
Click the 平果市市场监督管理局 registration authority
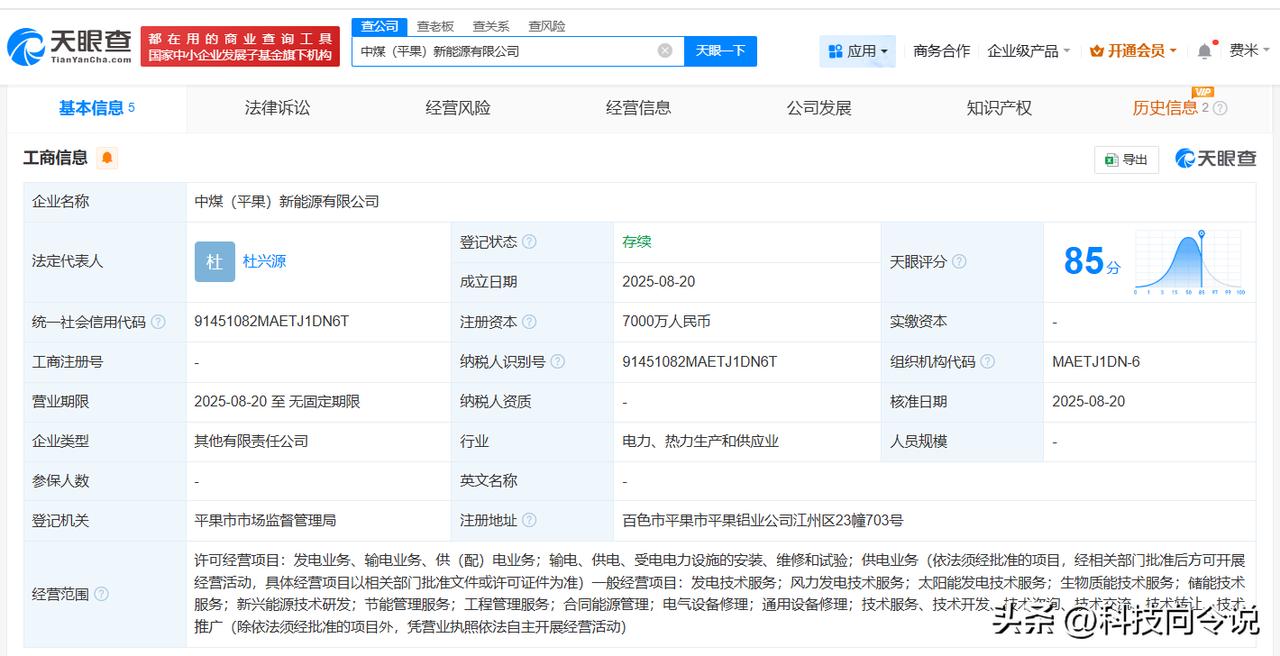pyautogui.click(x=265, y=520)
